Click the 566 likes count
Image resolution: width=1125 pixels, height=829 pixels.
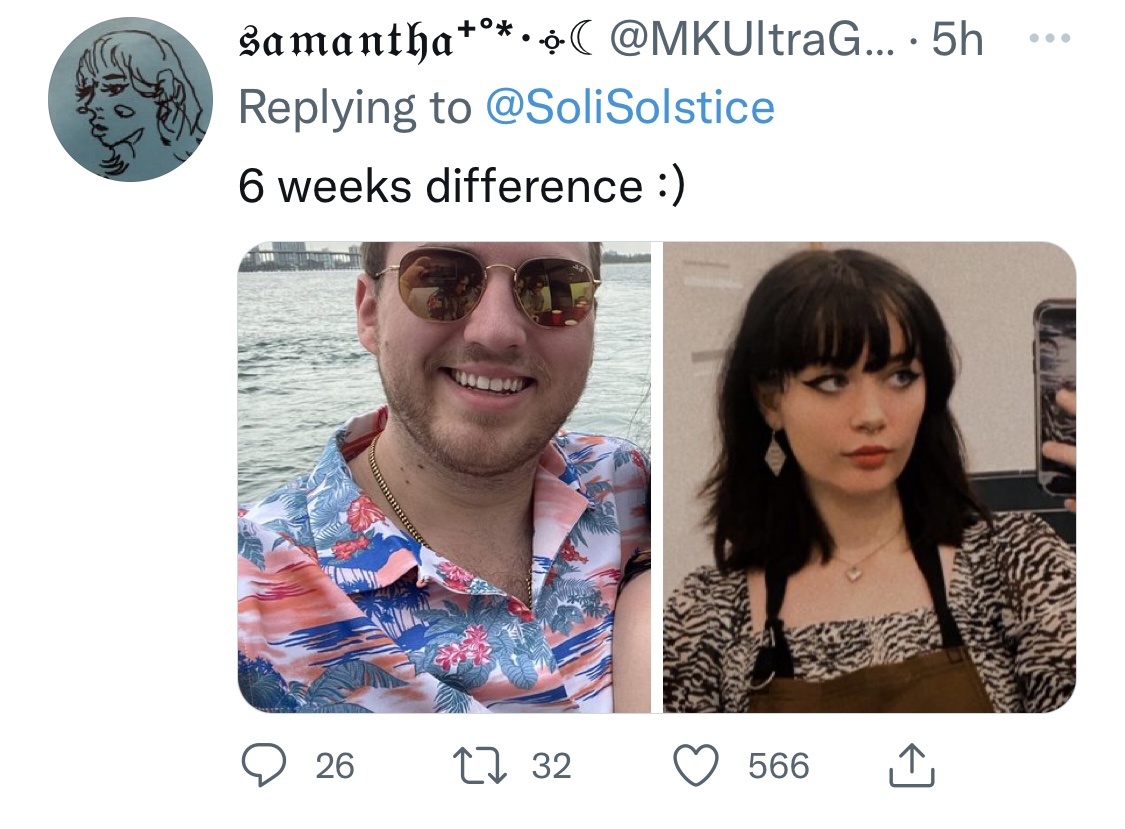[x=778, y=766]
